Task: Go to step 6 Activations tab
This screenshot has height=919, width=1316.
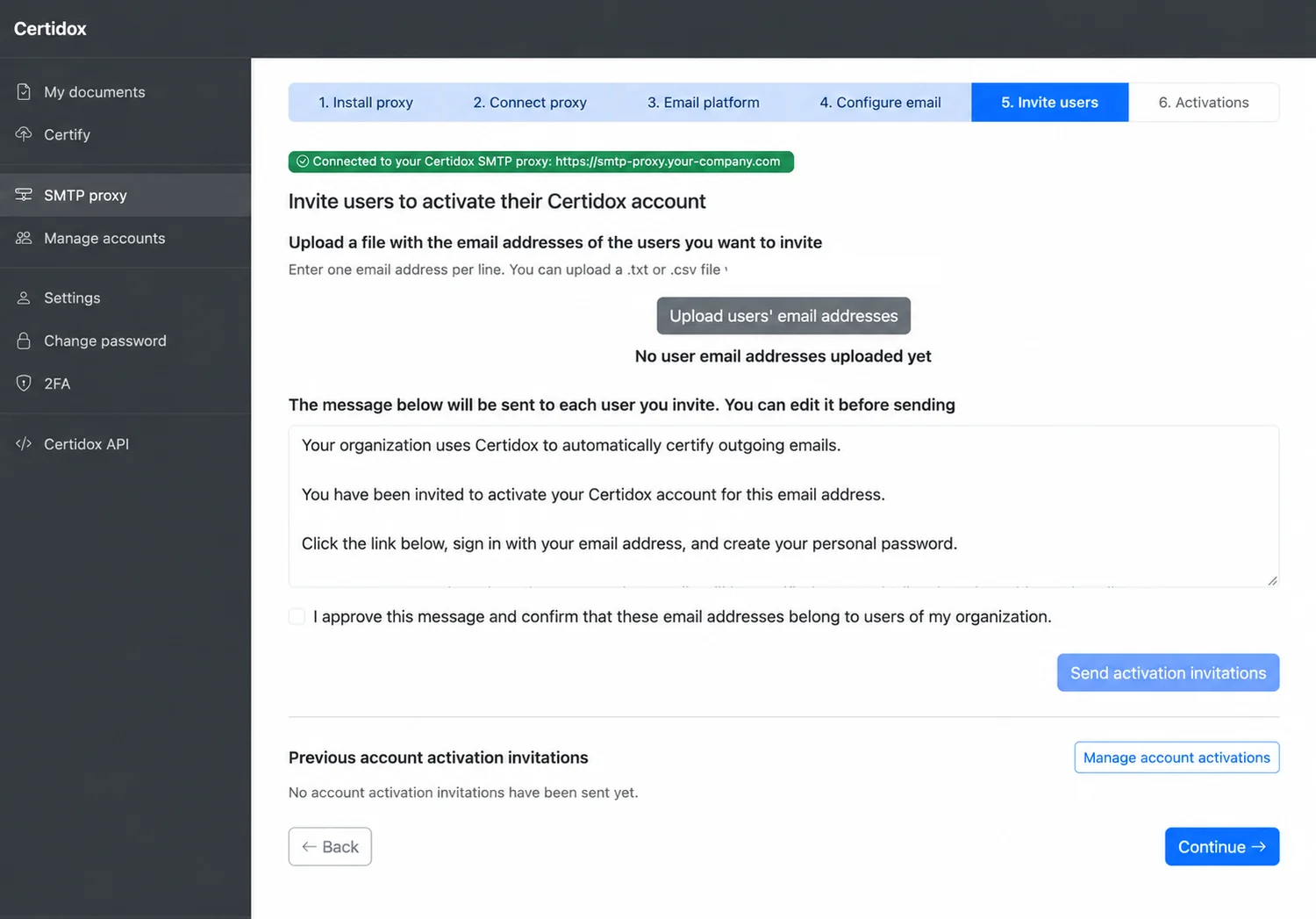Action: pyautogui.click(x=1204, y=102)
